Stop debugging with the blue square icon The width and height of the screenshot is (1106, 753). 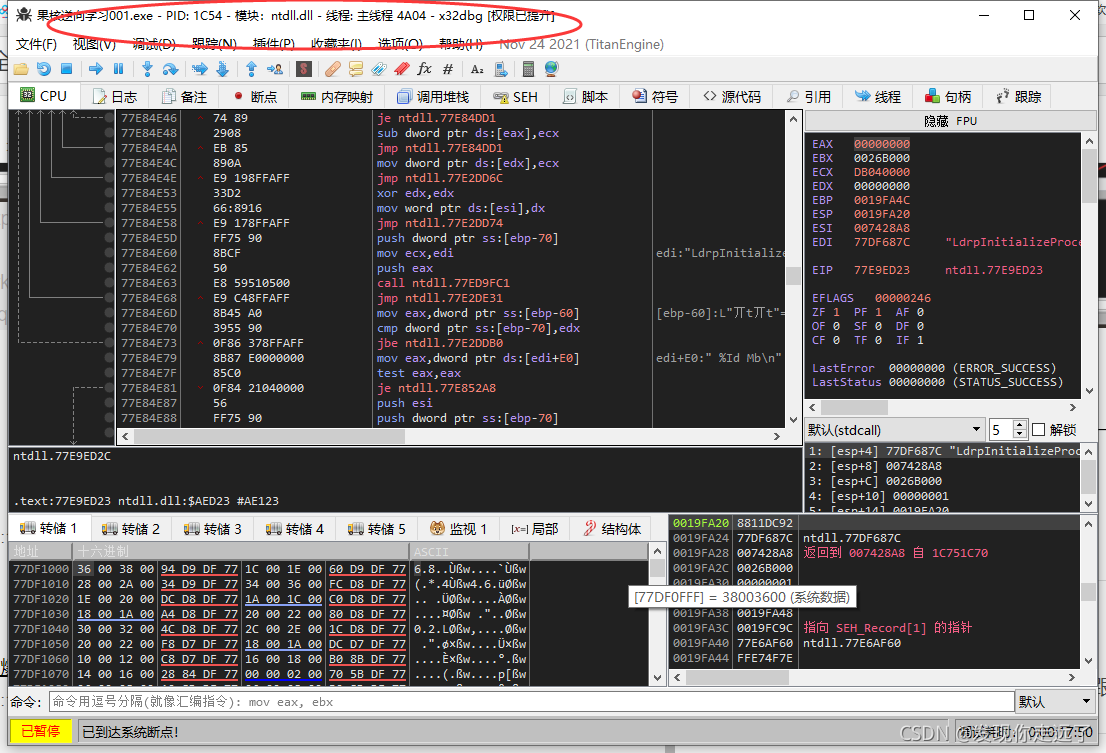click(66, 69)
